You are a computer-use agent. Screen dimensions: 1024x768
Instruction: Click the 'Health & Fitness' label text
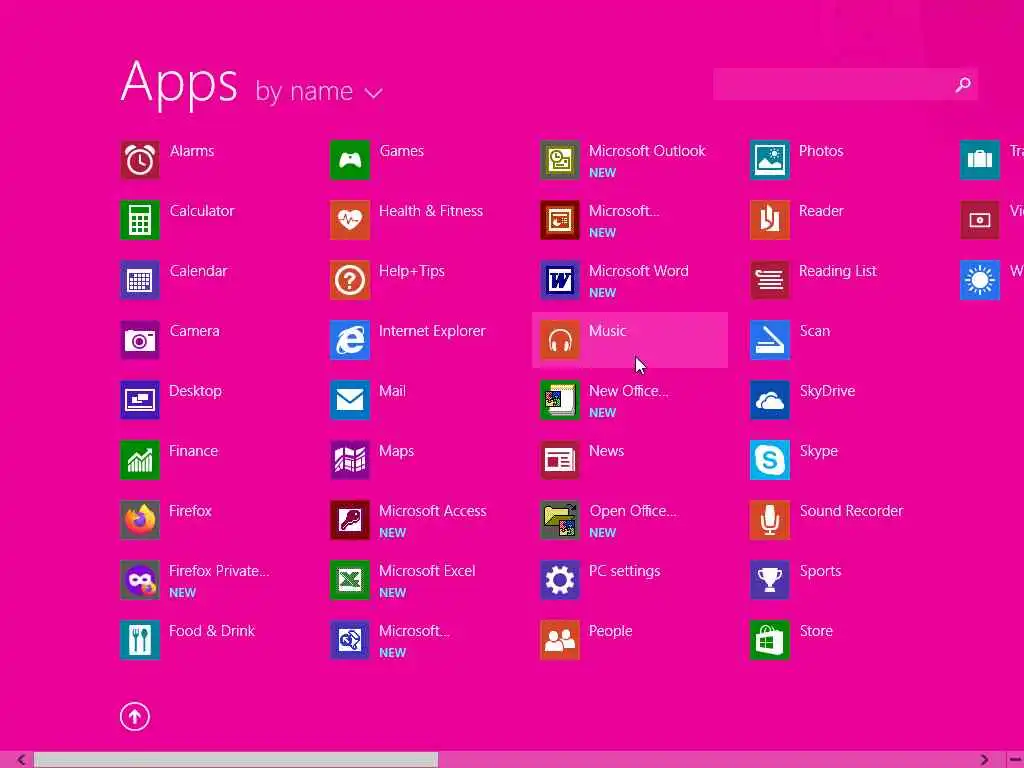(x=430, y=211)
